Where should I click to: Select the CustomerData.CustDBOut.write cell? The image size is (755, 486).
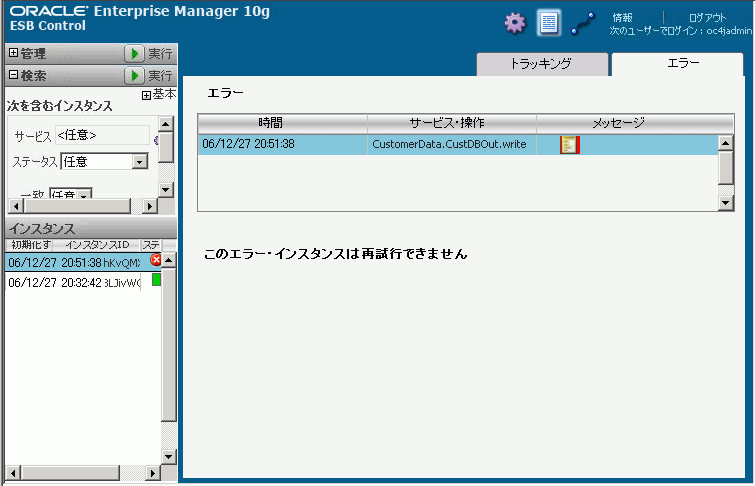(x=452, y=144)
